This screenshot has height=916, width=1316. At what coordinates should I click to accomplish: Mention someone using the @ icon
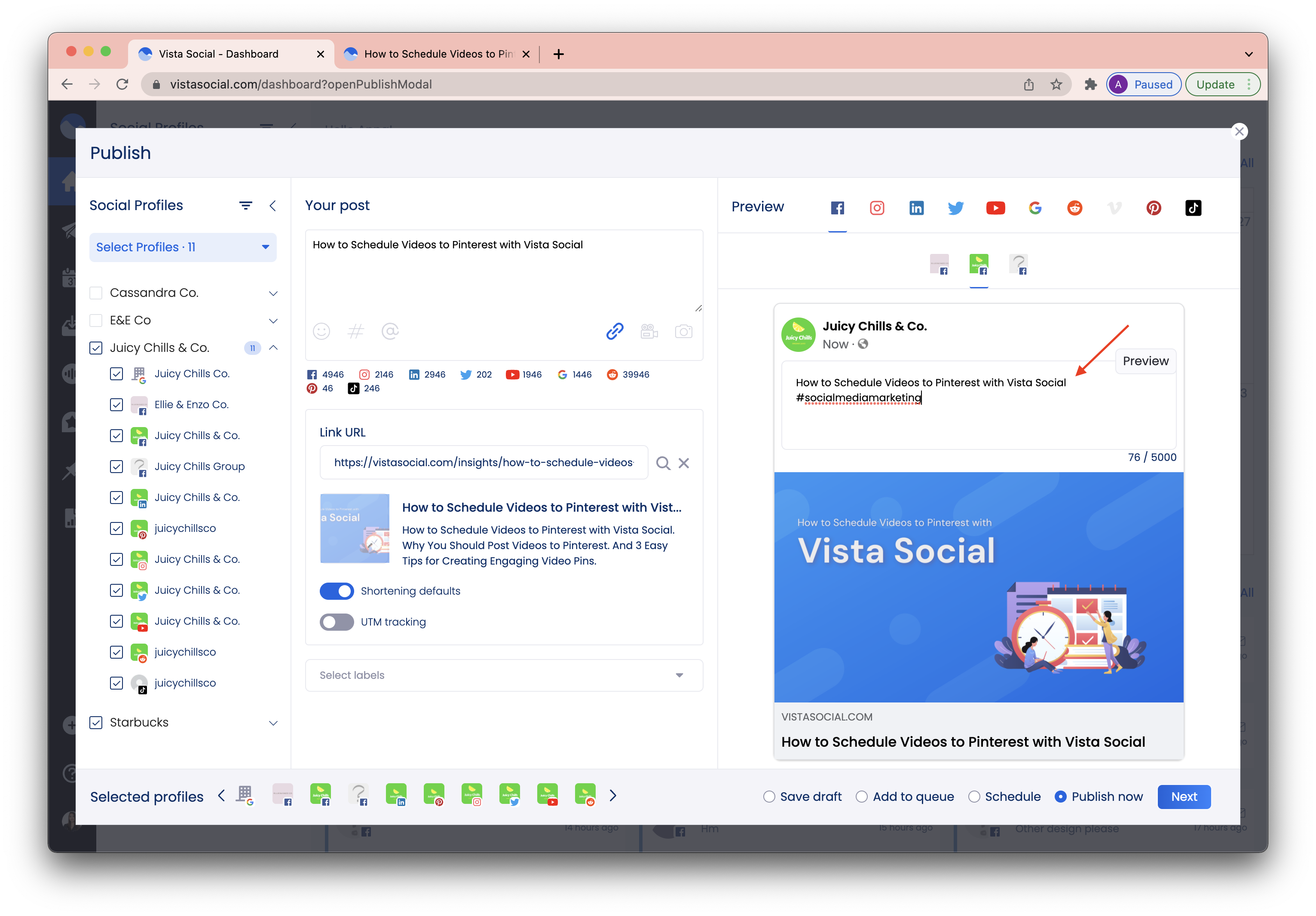pos(390,331)
